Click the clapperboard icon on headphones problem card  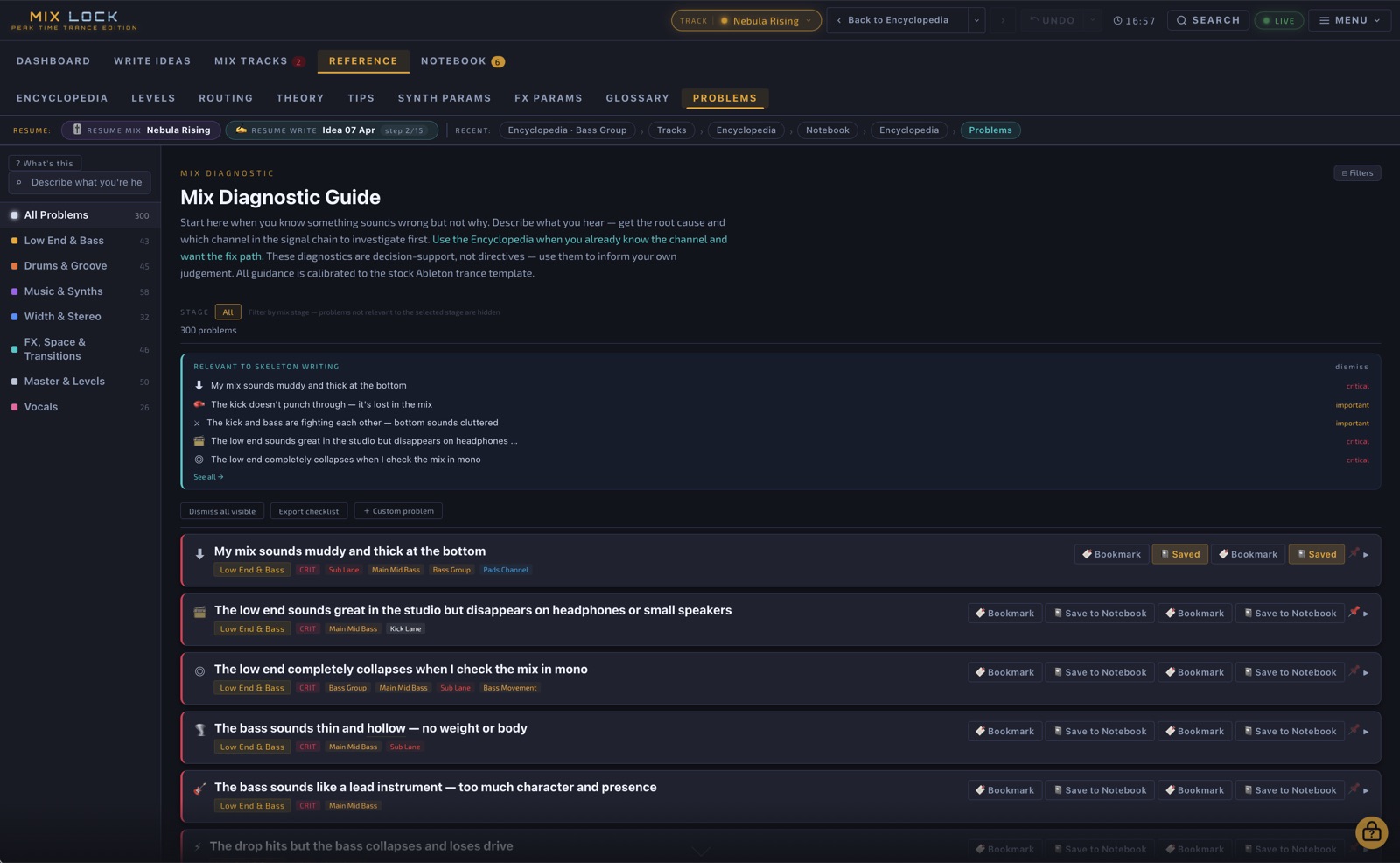199,613
